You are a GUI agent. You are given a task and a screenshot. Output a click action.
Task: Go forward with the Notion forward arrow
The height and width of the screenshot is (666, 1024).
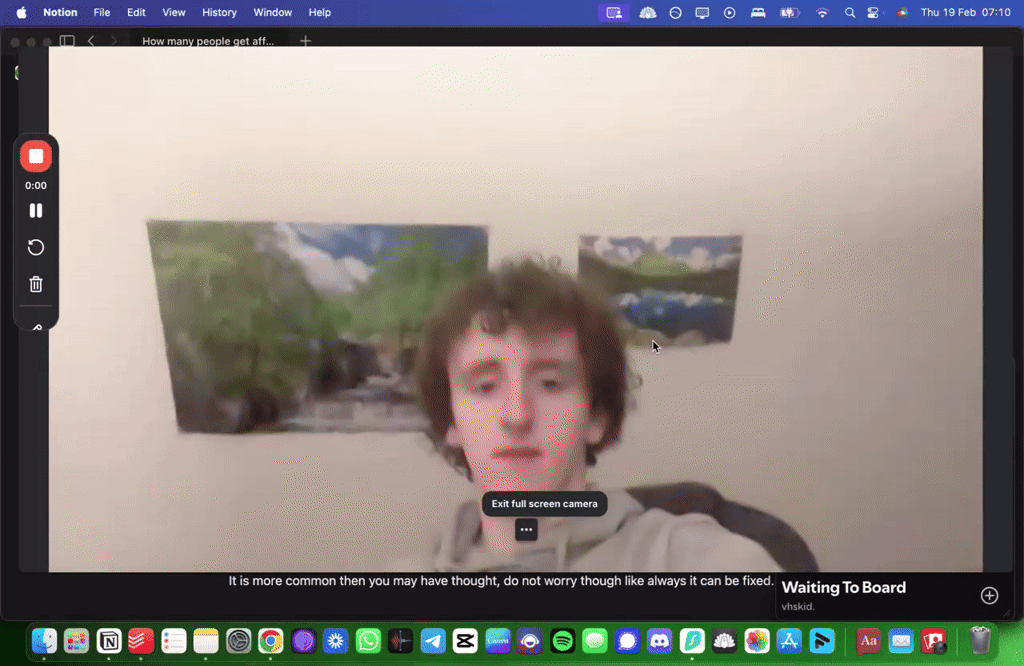pos(114,40)
